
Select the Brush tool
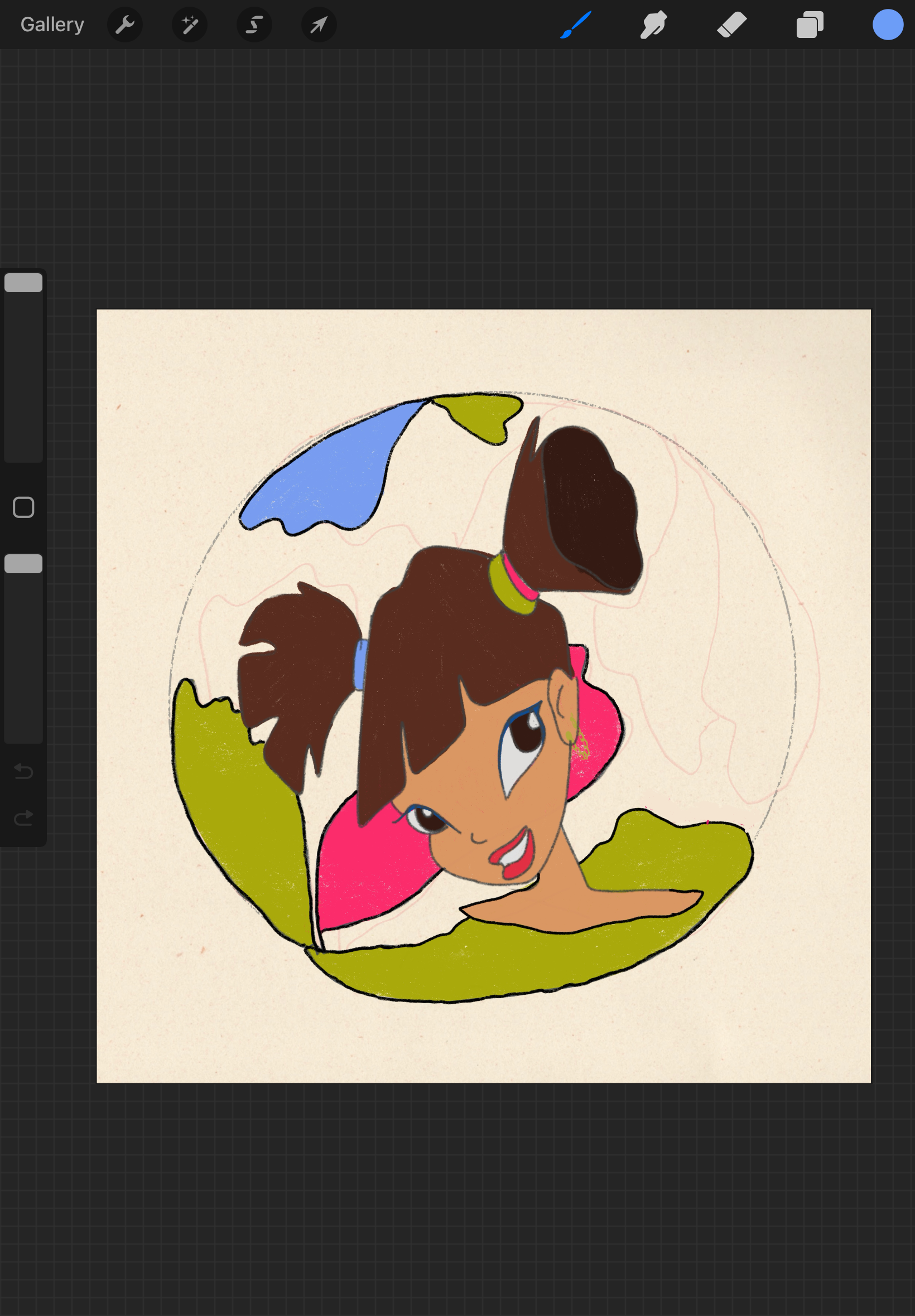tap(576, 25)
